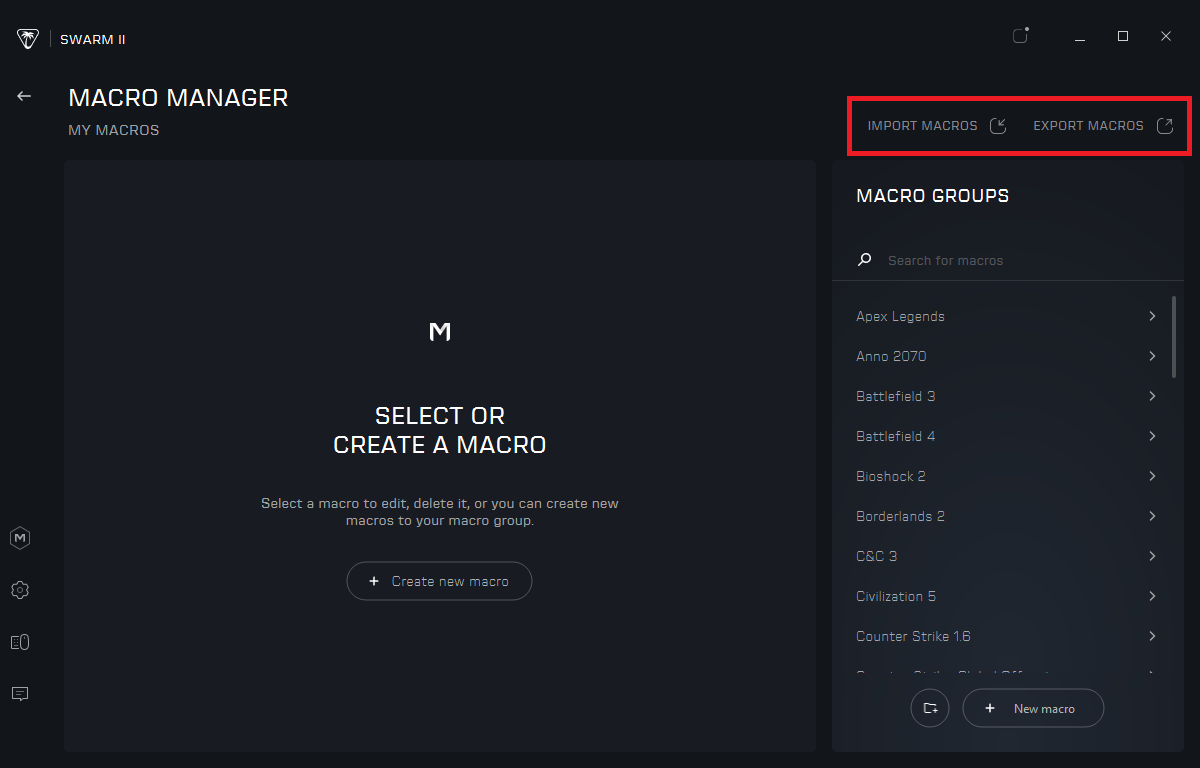Click the IMPORT MACROS button
Screen dimensions: 1200x768
click(937, 126)
